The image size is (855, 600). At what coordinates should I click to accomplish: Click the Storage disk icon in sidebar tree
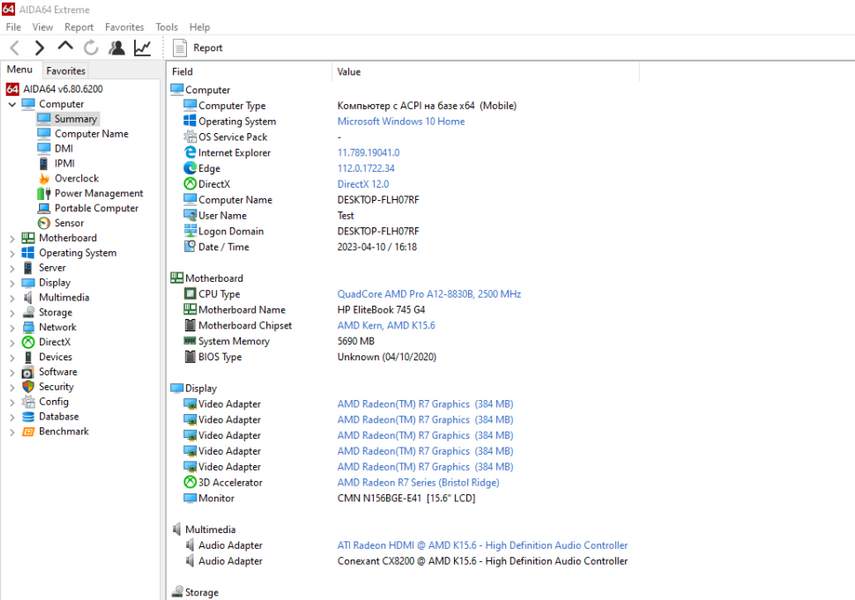(x=28, y=313)
